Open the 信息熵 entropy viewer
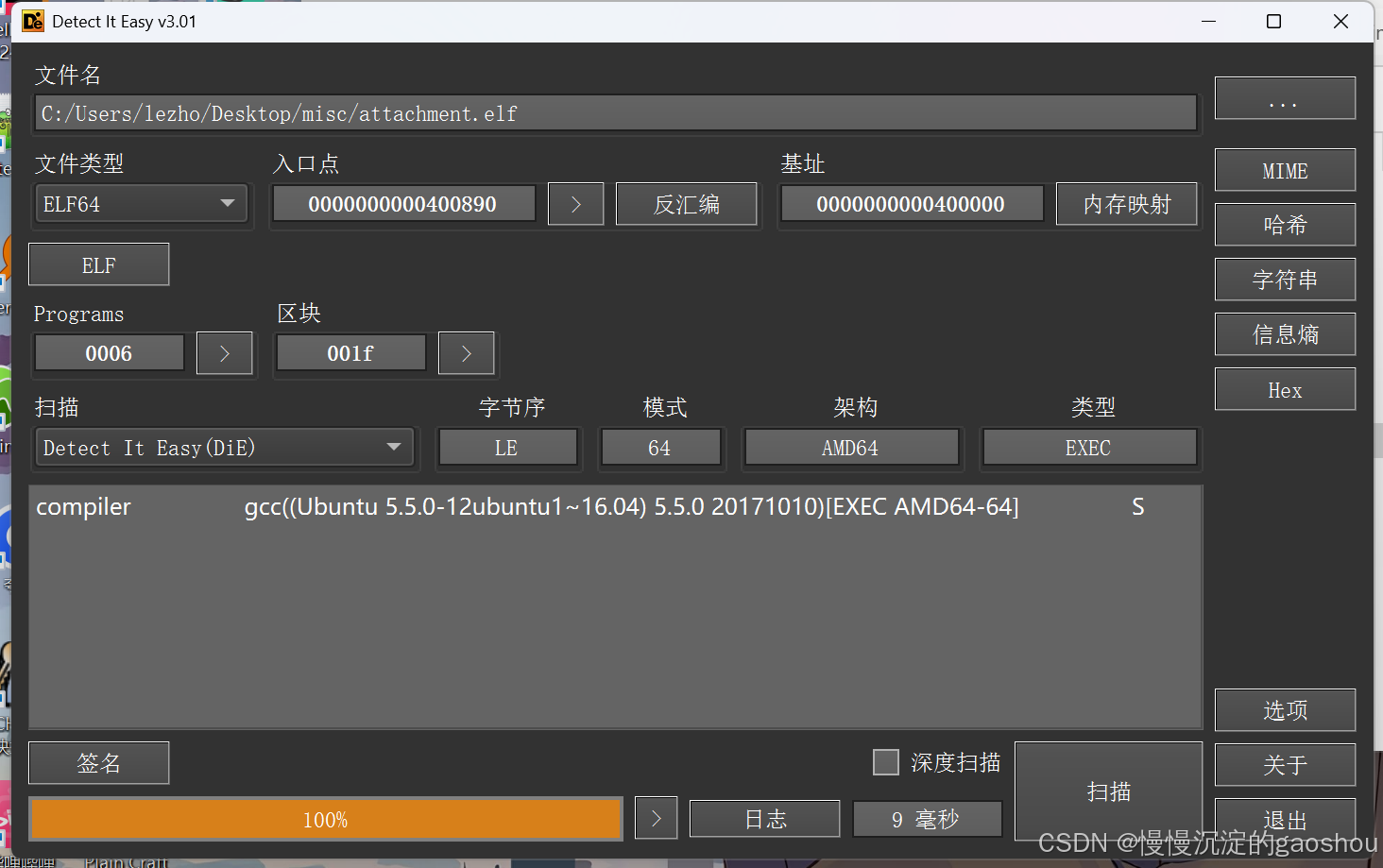This screenshot has height=868, width=1383. pos(1285,334)
